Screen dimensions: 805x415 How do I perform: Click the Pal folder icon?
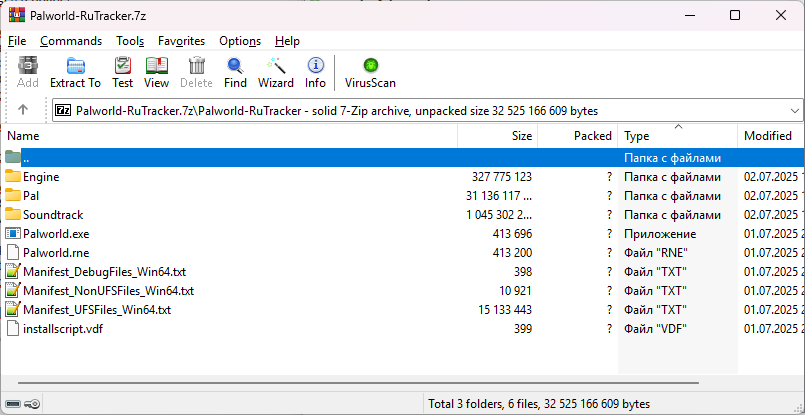[x=13, y=196]
